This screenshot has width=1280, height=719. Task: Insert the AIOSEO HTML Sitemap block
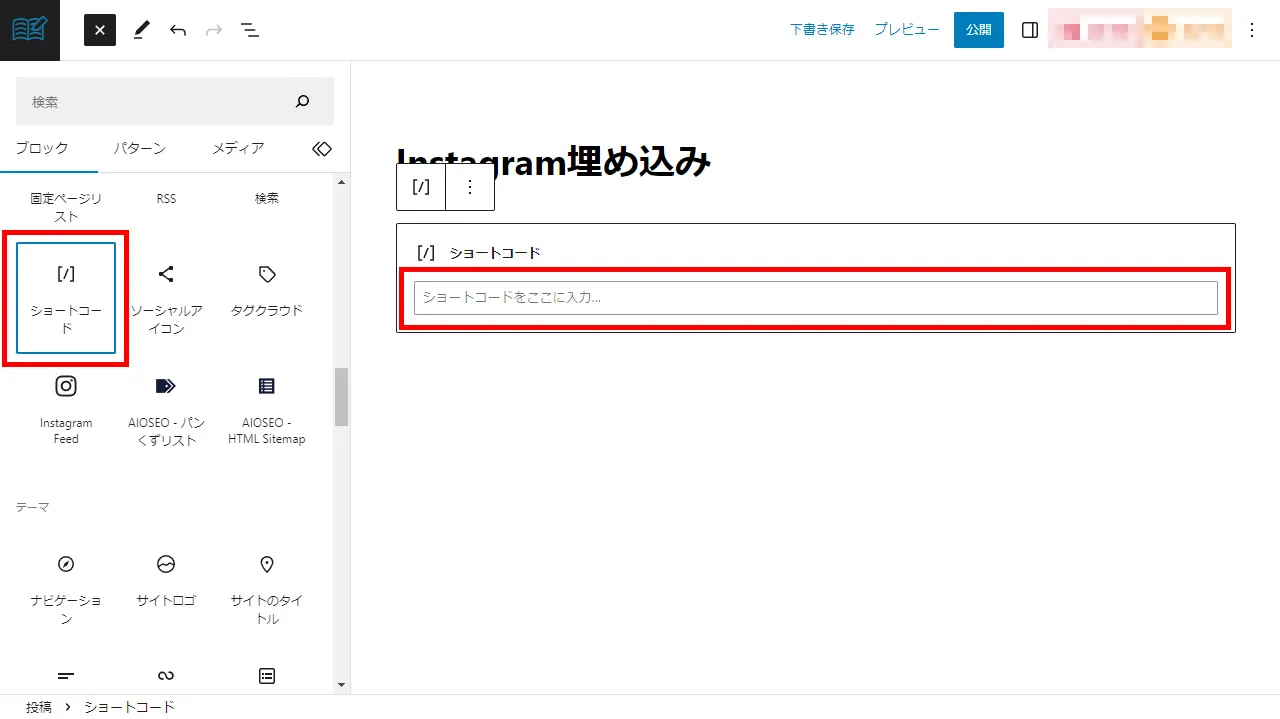tap(266, 410)
